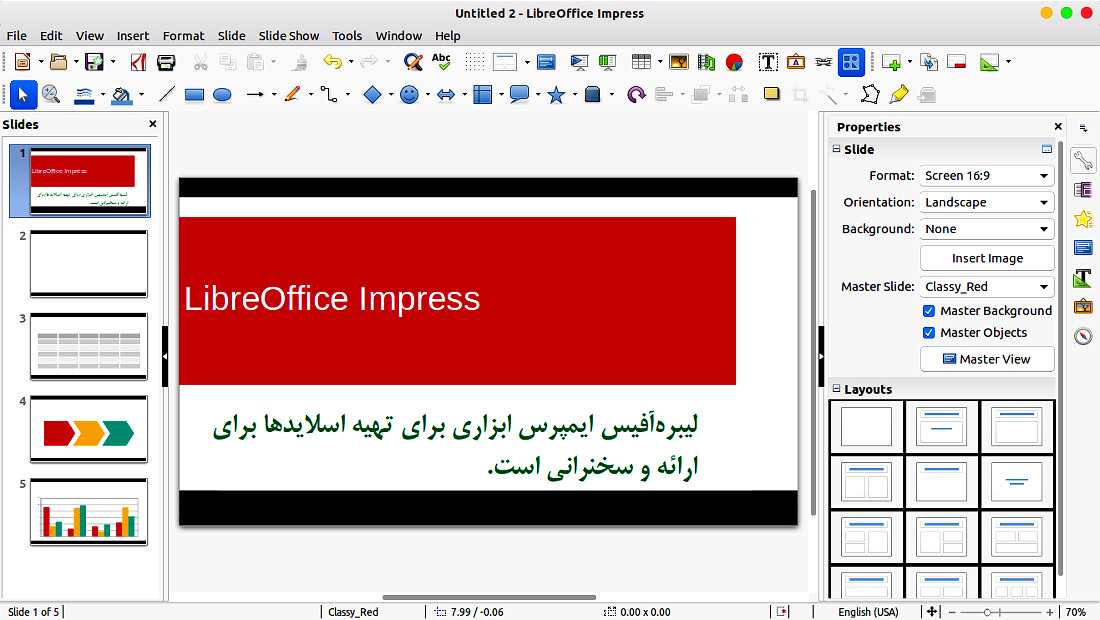
Task: Click the English (USA) language status
Action: [868, 612]
